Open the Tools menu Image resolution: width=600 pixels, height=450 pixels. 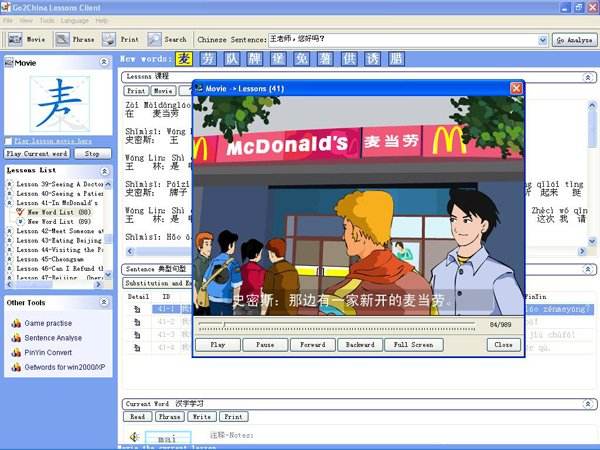pos(47,21)
